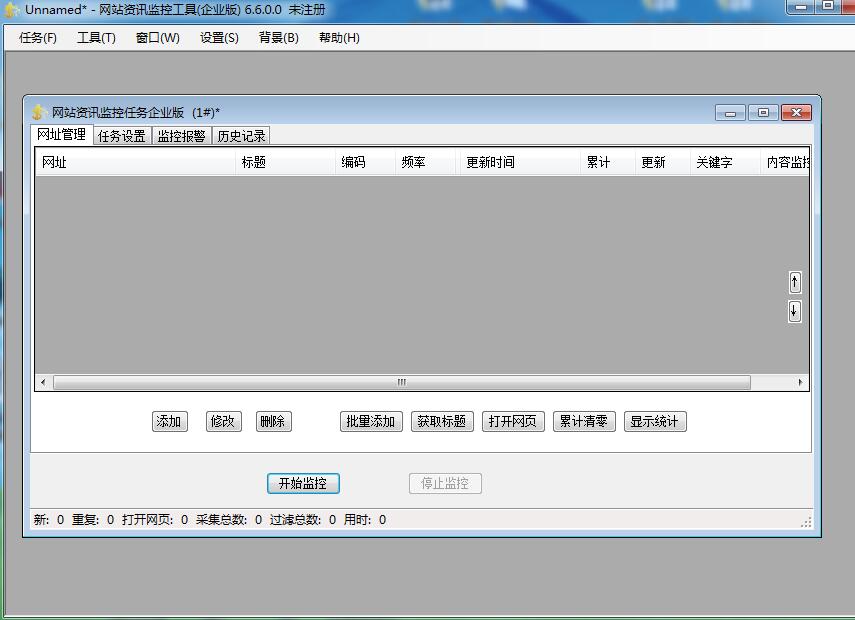
Task: Open the 背景(B) menu
Action: (x=280, y=37)
